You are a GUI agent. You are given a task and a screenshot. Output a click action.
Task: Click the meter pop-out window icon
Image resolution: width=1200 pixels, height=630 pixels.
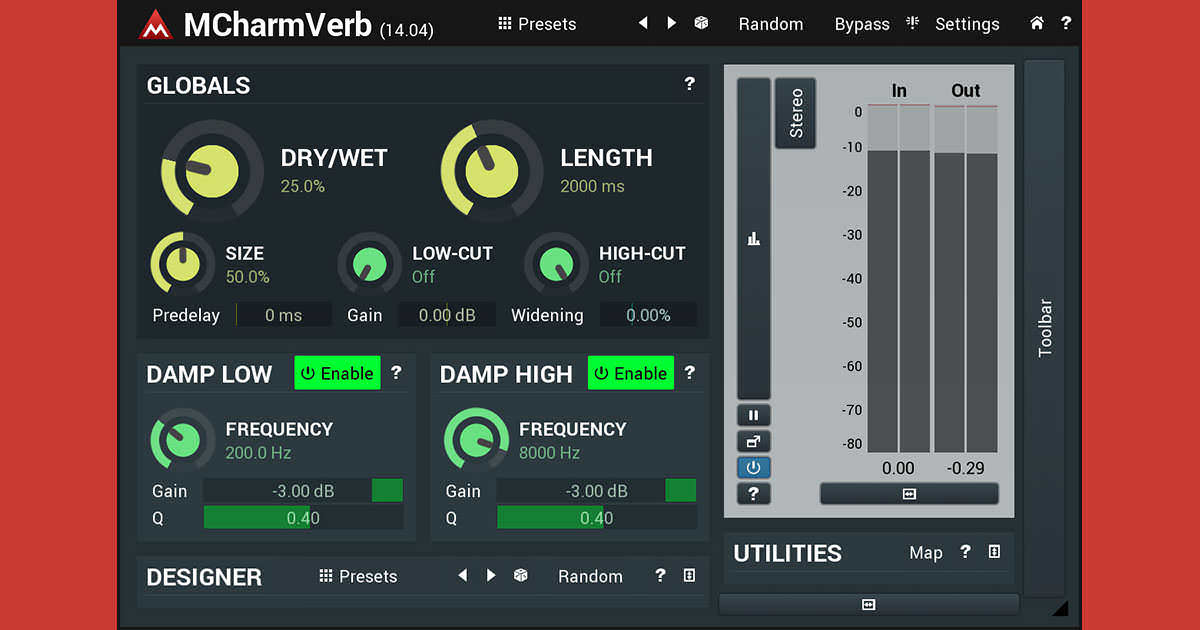point(754,441)
